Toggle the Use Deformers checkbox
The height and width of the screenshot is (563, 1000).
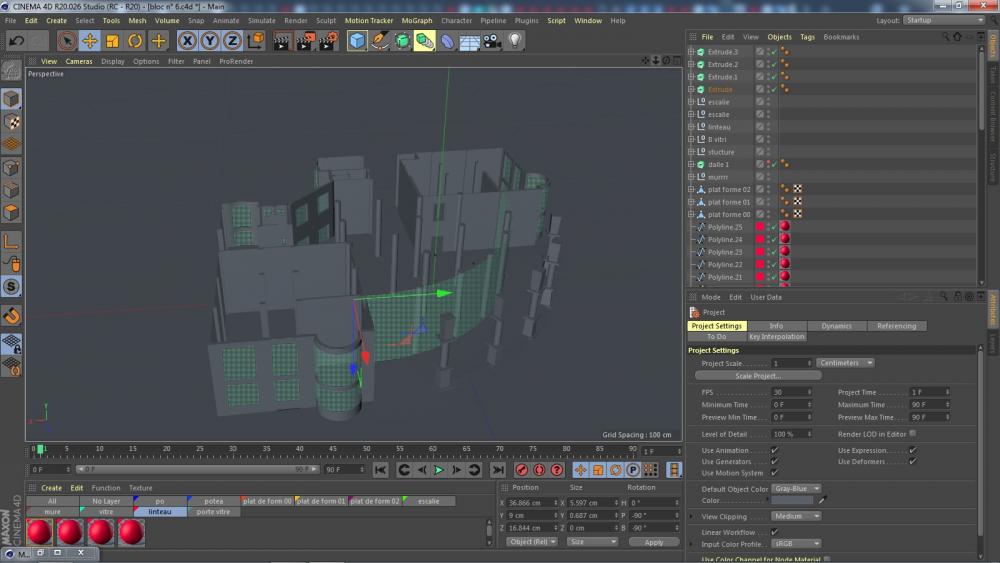point(913,462)
